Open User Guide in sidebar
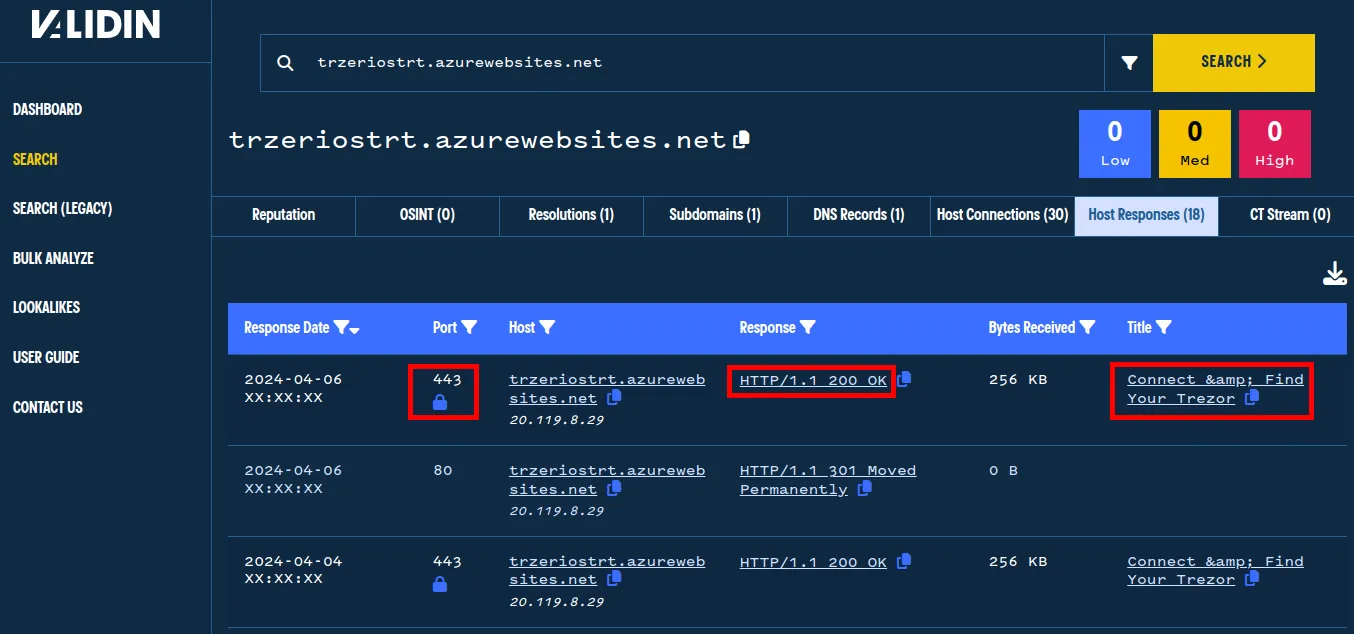 [46, 357]
